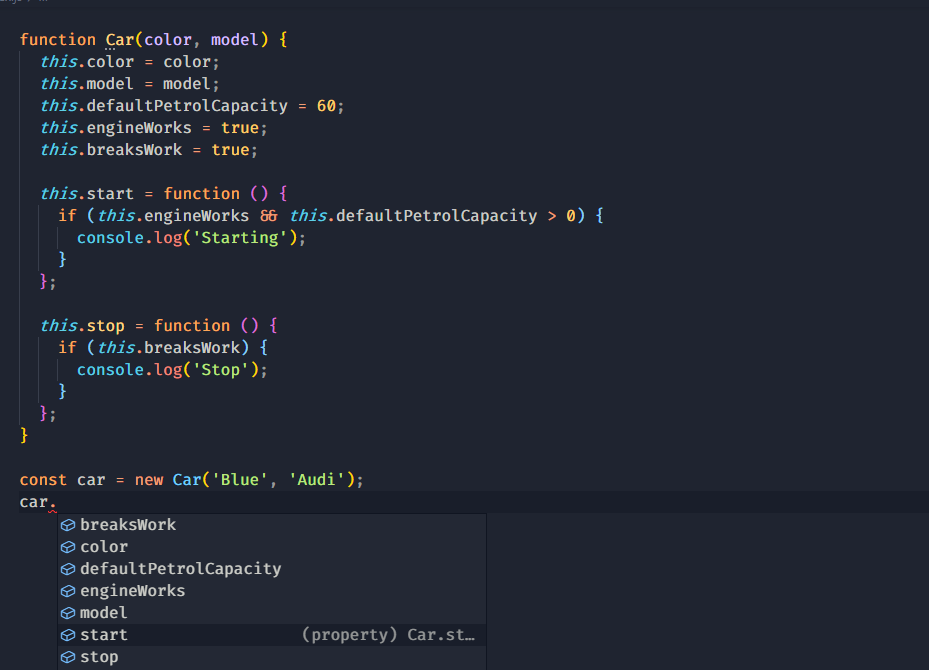The height and width of the screenshot is (670, 929).
Task: Select color from the autocomplete menu
Action: click(104, 546)
